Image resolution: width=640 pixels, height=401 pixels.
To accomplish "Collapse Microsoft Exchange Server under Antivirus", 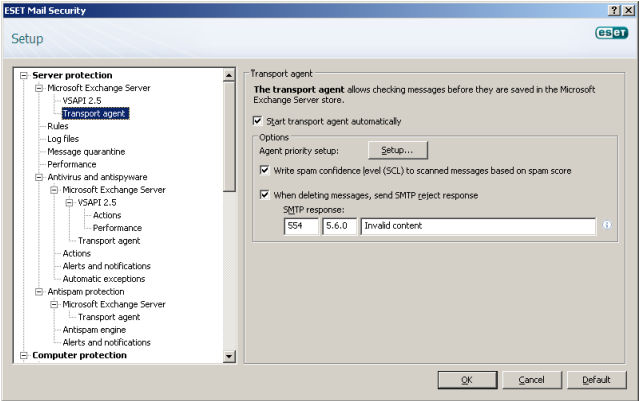I will [54, 189].
